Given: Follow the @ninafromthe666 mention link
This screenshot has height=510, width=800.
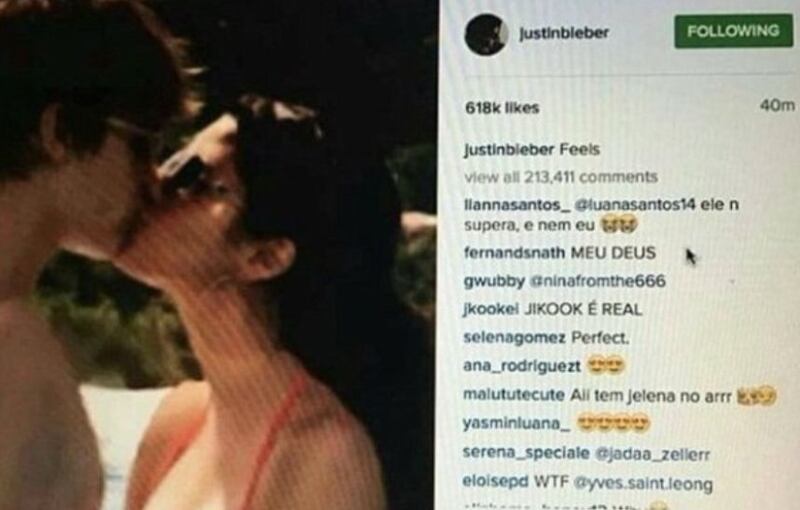Looking at the screenshot, I should (x=598, y=280).
